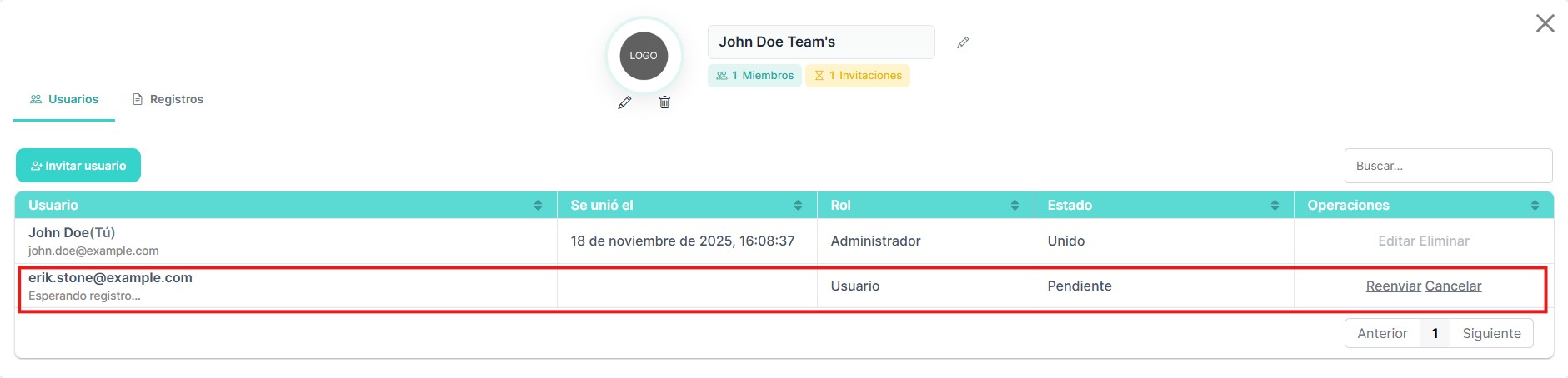1568x378 pixels.
Task: Switch to the Usuarios tab
Action: coord(64,99)
